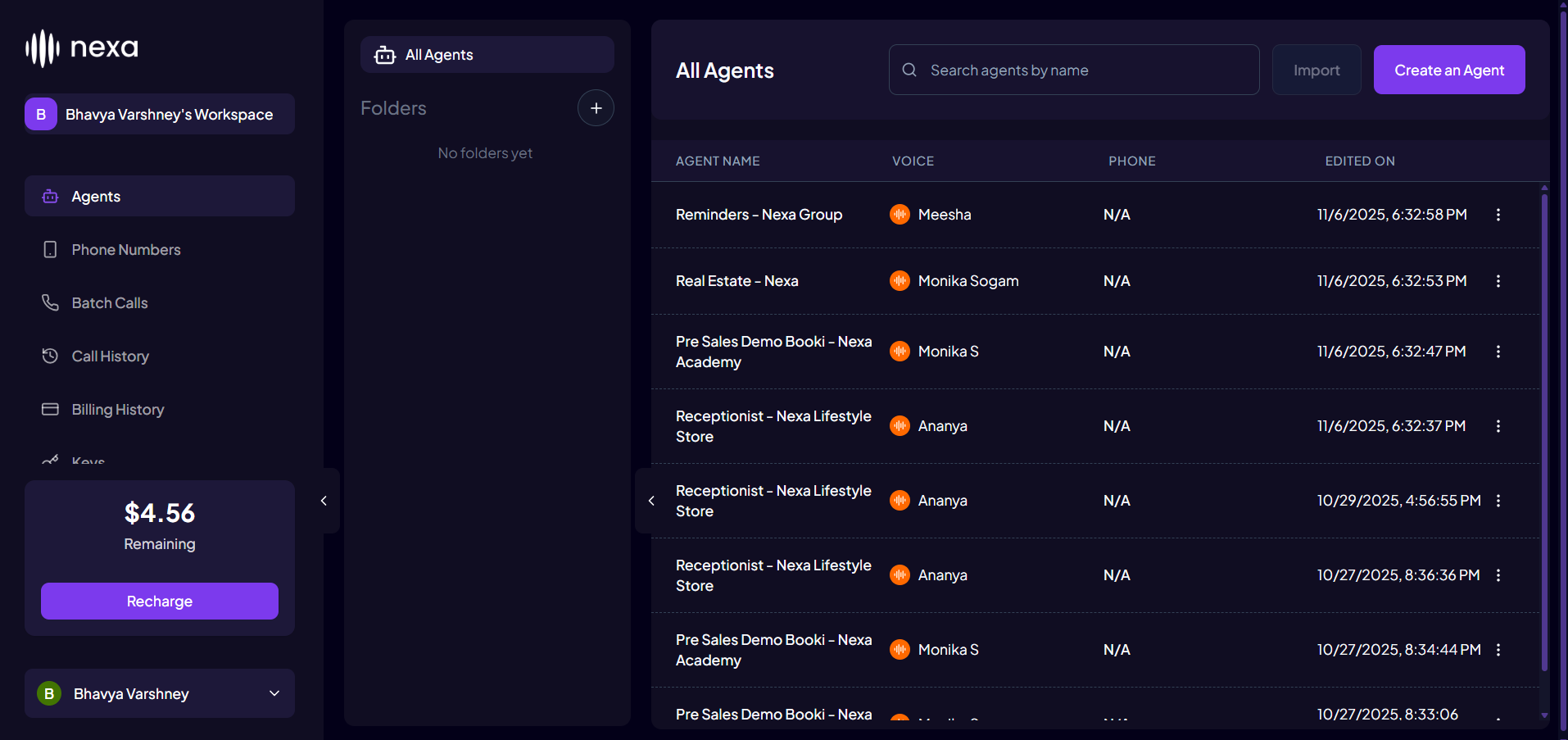
Task: Click the AGENT NAME column header
Action: pos(718,161)
